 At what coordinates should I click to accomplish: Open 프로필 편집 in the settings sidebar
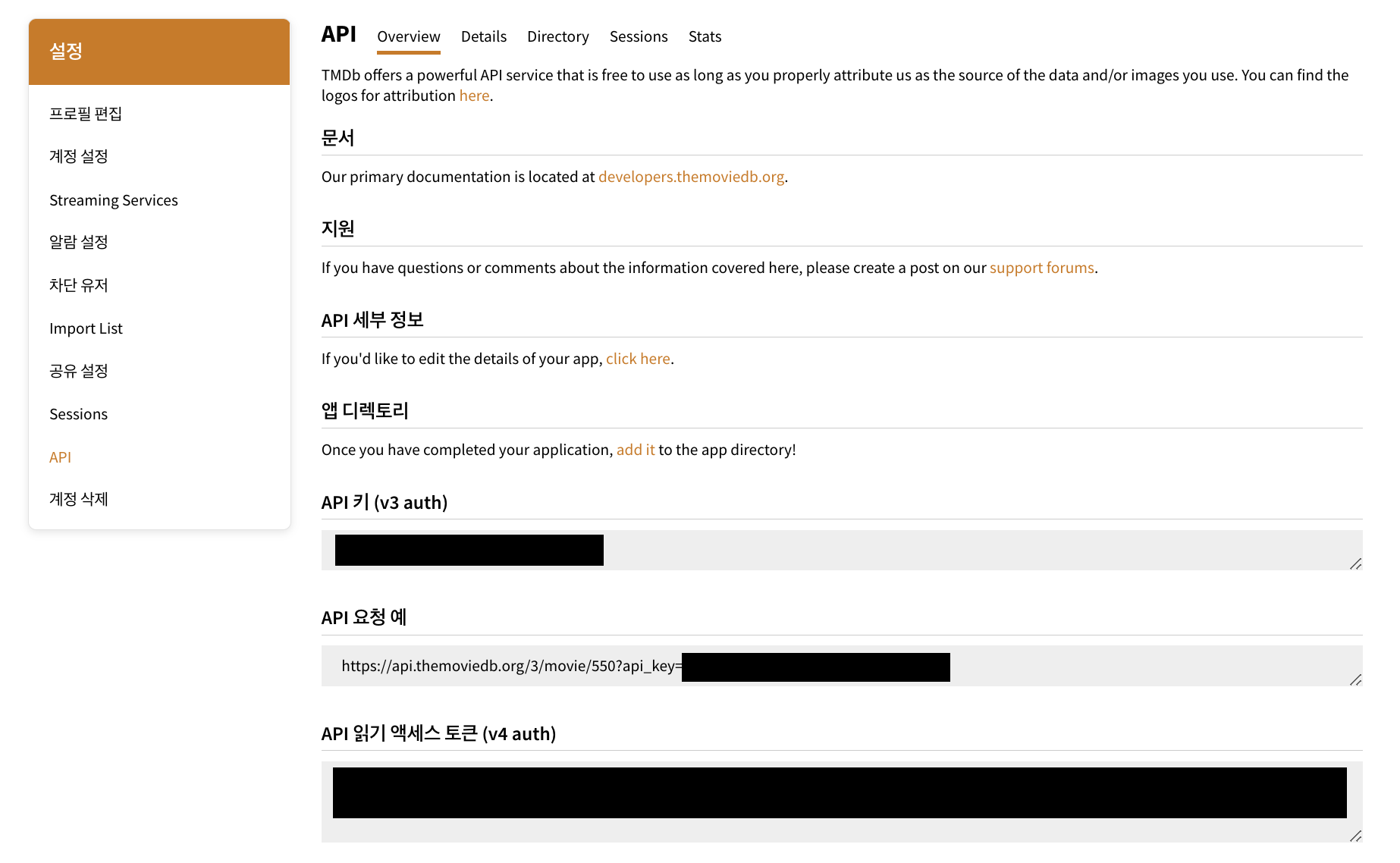pos(86,114)
